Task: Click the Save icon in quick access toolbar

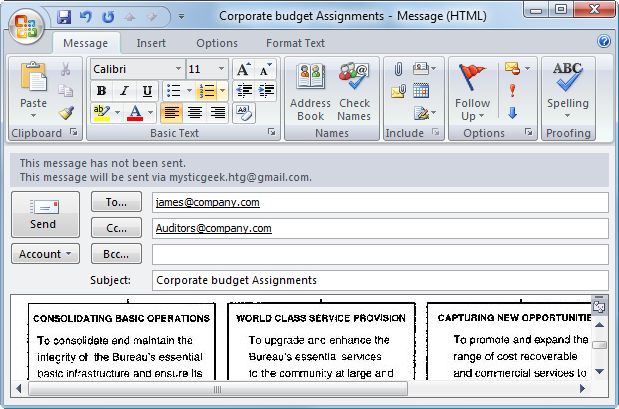Action: pos(65,17)
